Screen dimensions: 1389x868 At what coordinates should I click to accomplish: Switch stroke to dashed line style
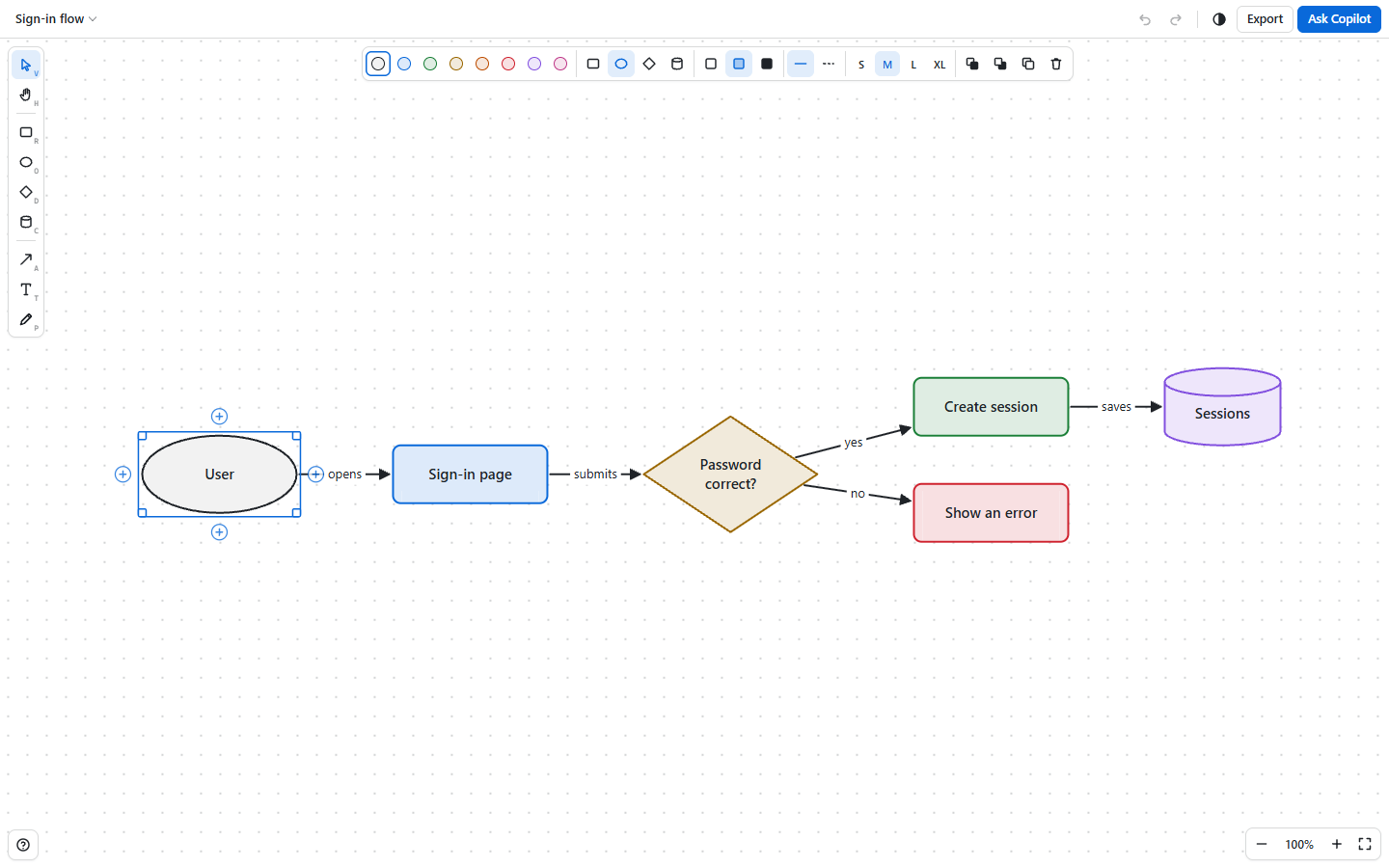click(x=829, y=64)
